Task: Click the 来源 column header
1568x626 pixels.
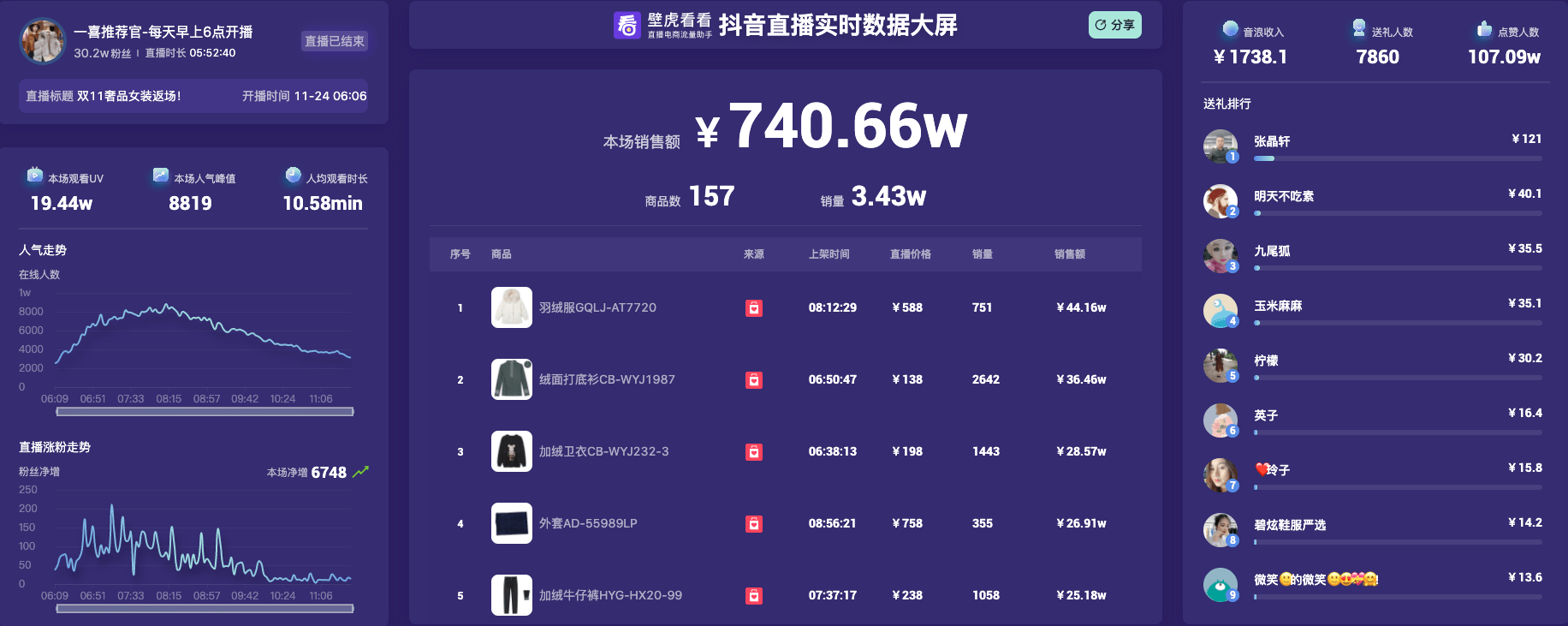Action: pos(754,254)
